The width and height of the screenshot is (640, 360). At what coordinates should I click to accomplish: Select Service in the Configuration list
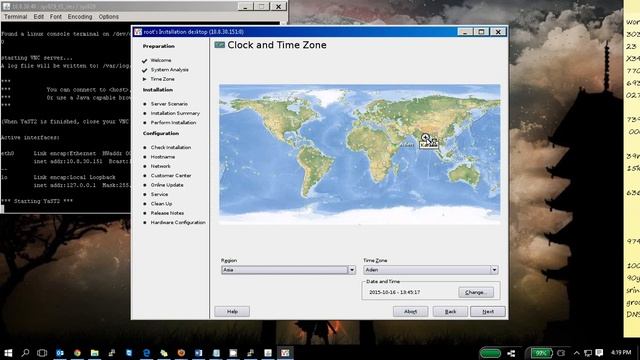(x=159, y=194)
